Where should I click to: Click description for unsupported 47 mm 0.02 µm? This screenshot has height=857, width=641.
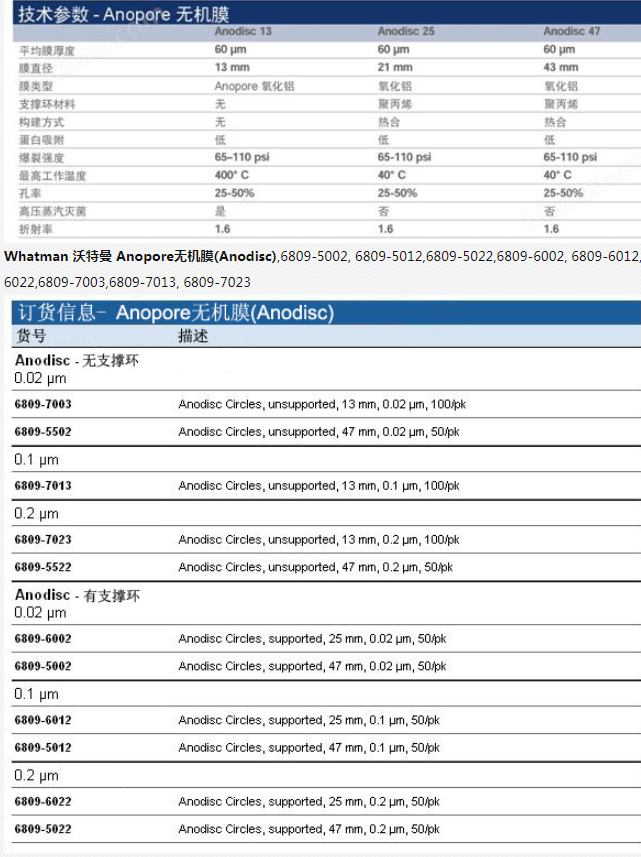[319, 432]
